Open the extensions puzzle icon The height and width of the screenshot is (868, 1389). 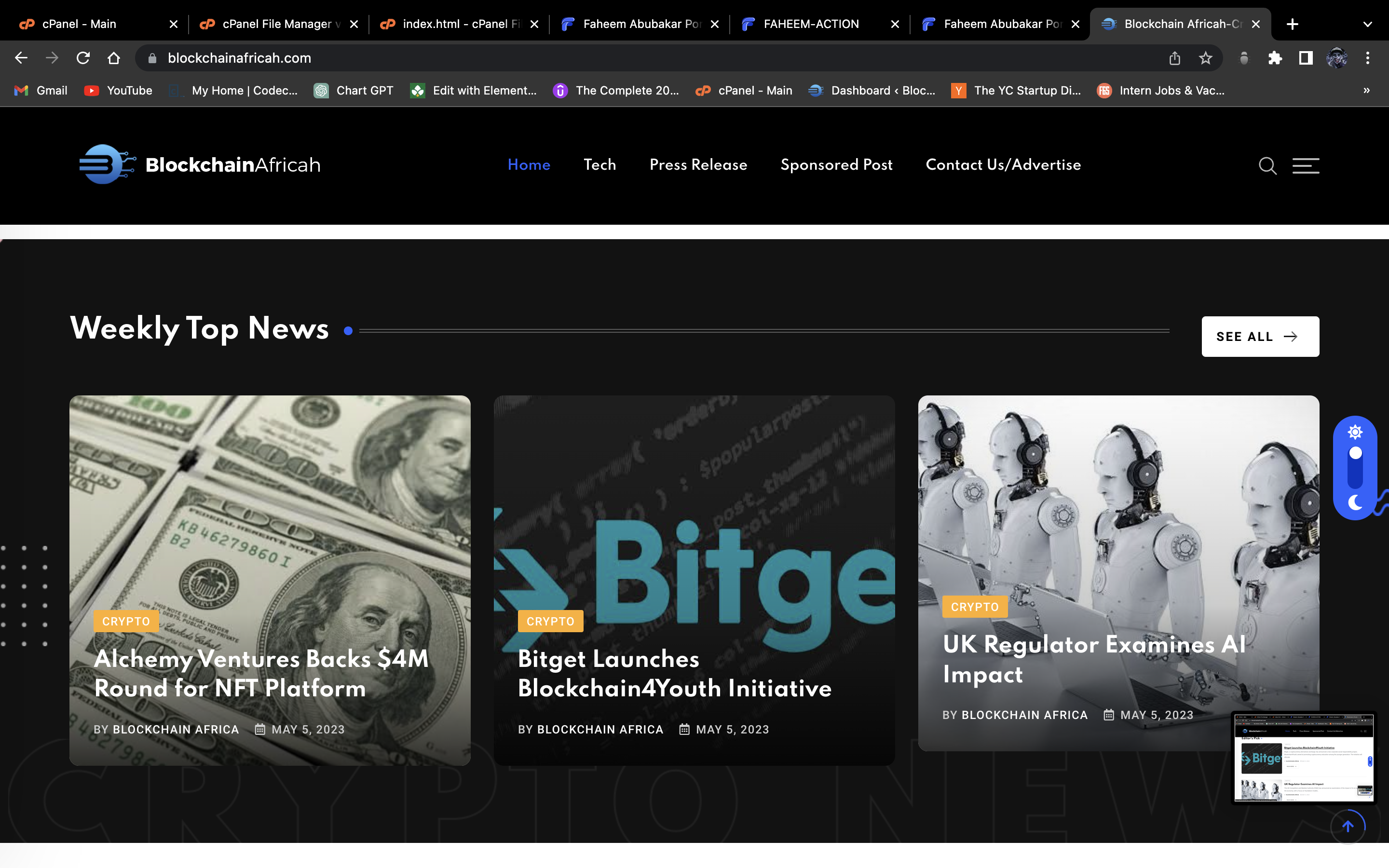click(1275, 58)
